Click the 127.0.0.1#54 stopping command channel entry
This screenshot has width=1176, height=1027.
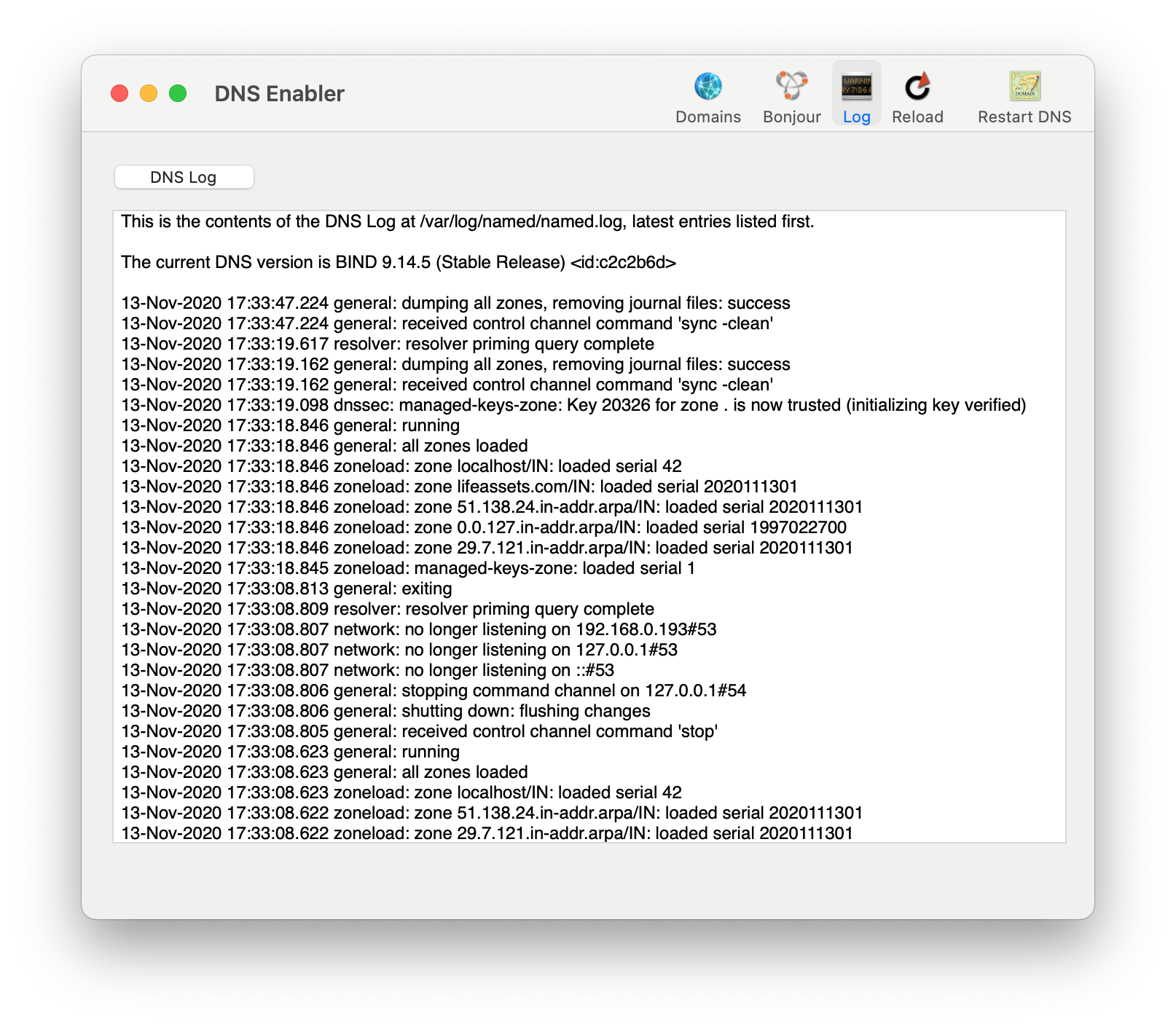click(x=434, y=690)
